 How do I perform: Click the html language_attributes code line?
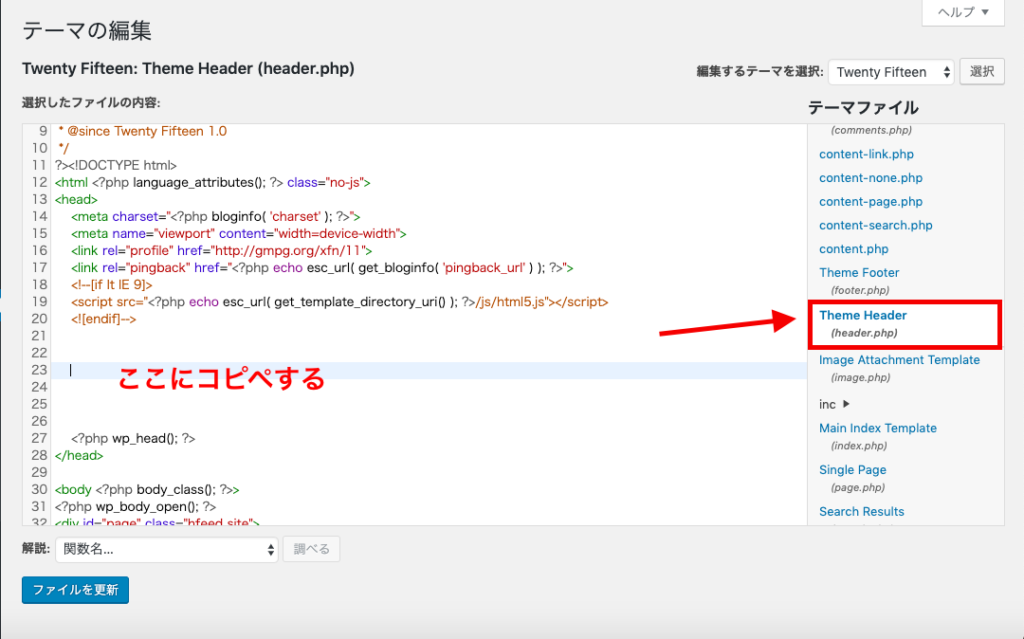[x=212, y=182]
